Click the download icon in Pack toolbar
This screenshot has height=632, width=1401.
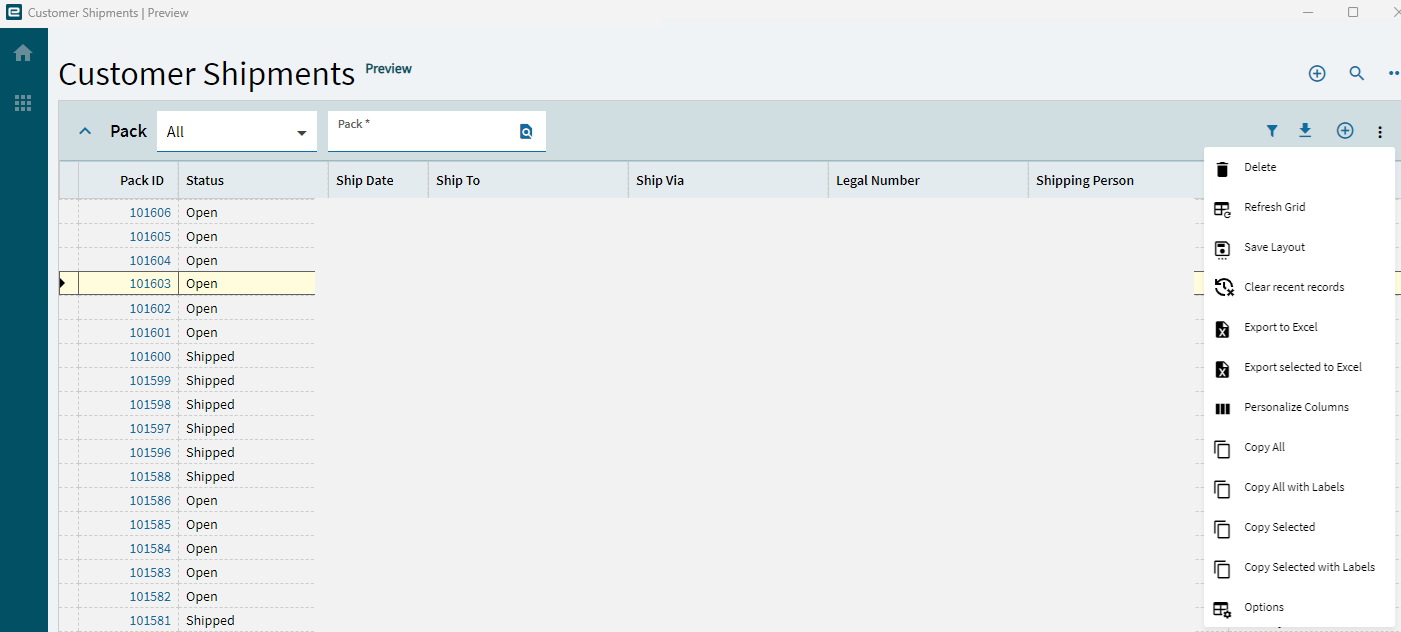coord(1305,131)
